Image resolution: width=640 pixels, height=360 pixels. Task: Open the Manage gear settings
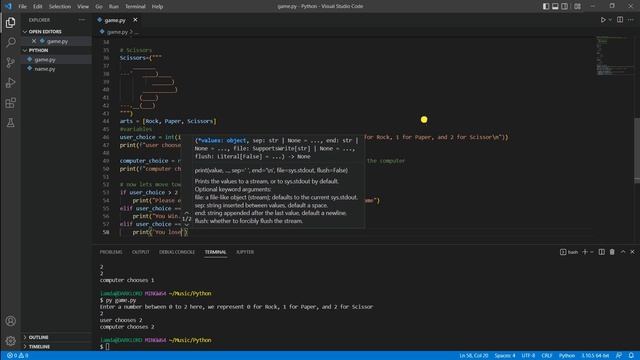[11, 341]
